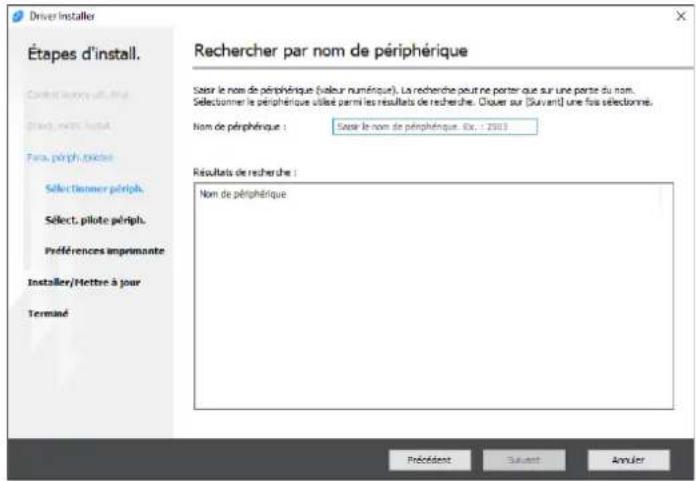Screen dimensions: 696x481
Task: Select the Sélectionner périph. step
Action: tap(94, 189)
